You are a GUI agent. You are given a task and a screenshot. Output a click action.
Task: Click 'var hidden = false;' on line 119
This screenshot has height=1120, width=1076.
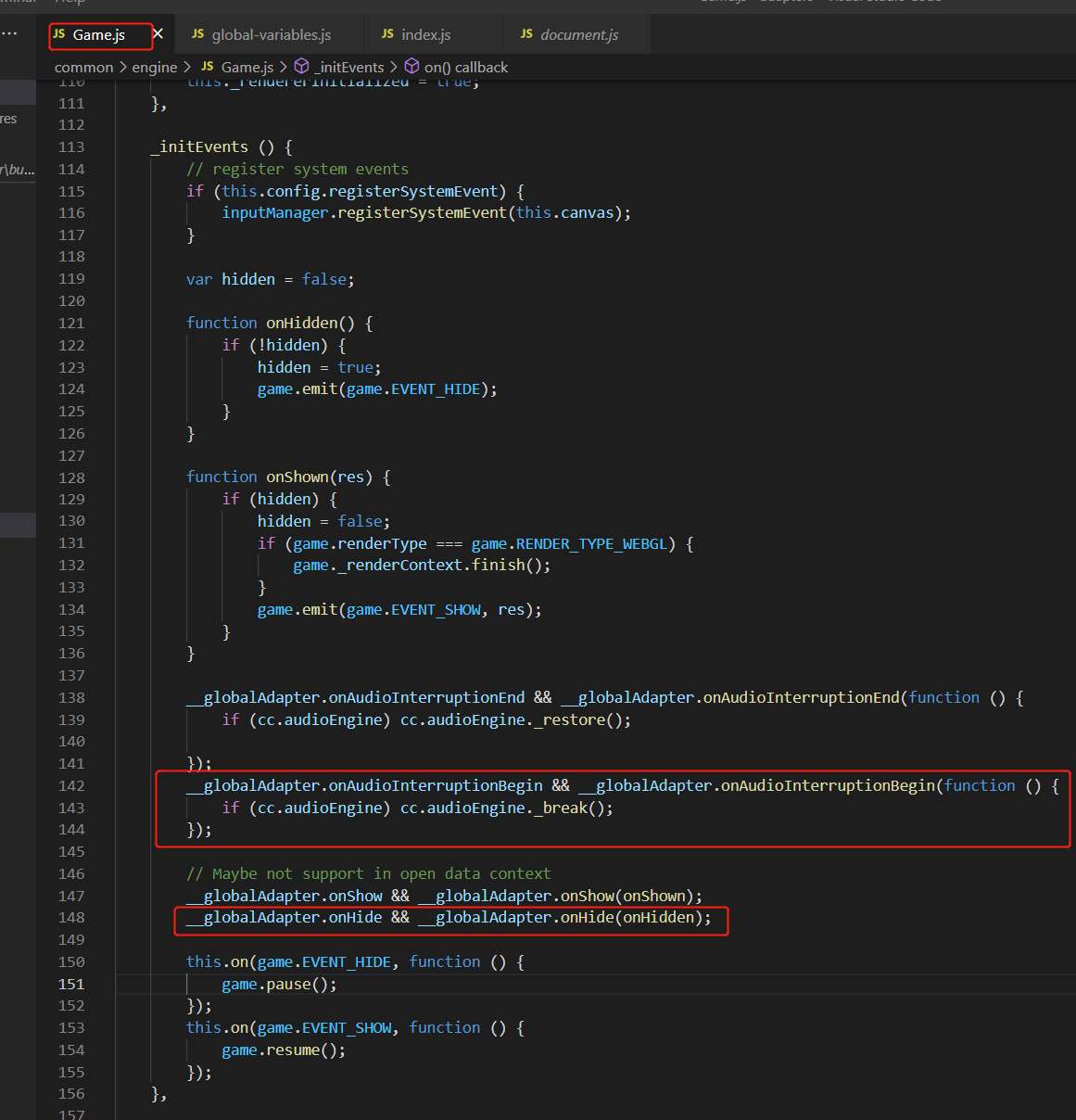point(270,280)
